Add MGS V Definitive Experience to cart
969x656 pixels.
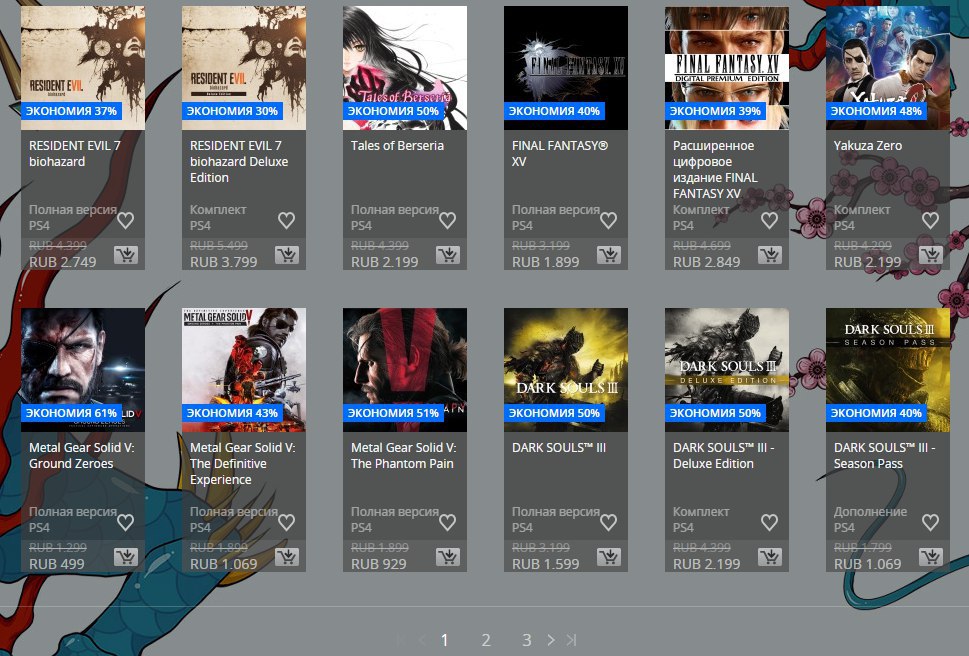[x=287, y=557]
